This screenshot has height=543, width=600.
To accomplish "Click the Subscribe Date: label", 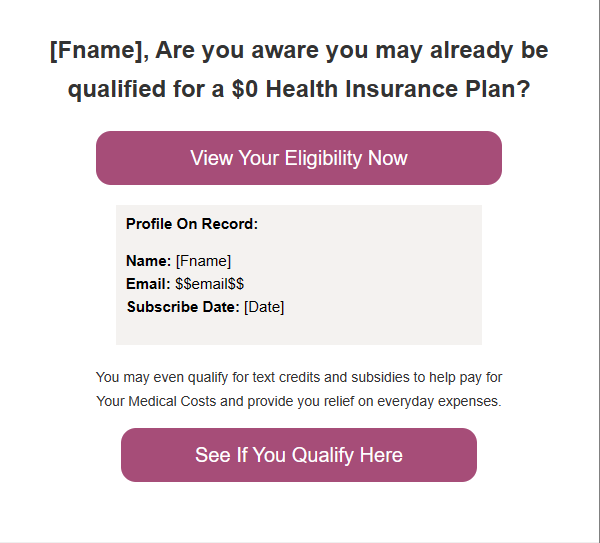I will coord(183,307).
